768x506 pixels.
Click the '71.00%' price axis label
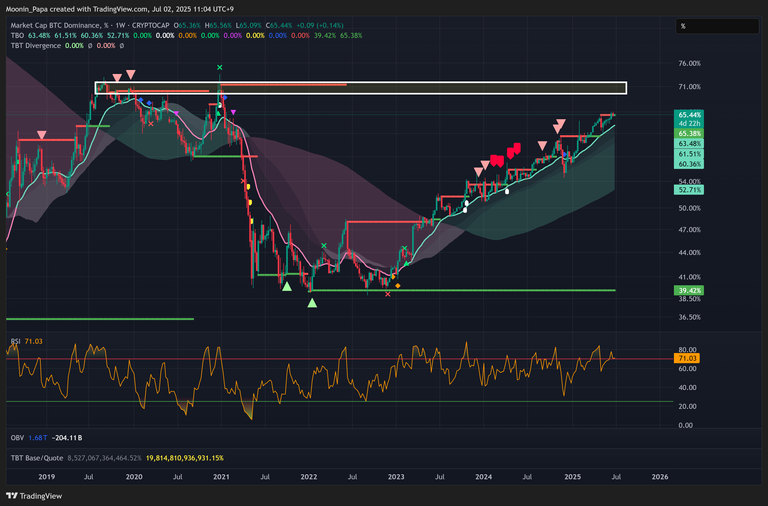[x=689, y=87]
